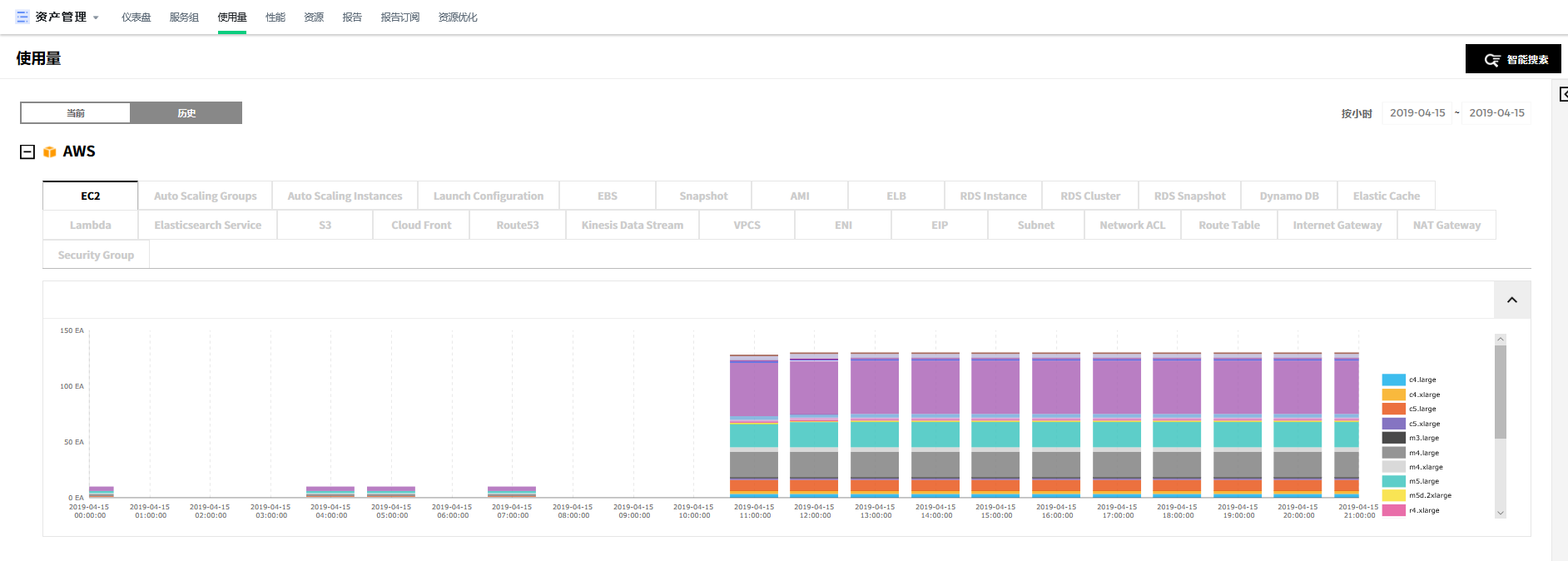Switch to the 当前 (current) view toggle
Screen dimensions: 1568x561
click(76, 113)
